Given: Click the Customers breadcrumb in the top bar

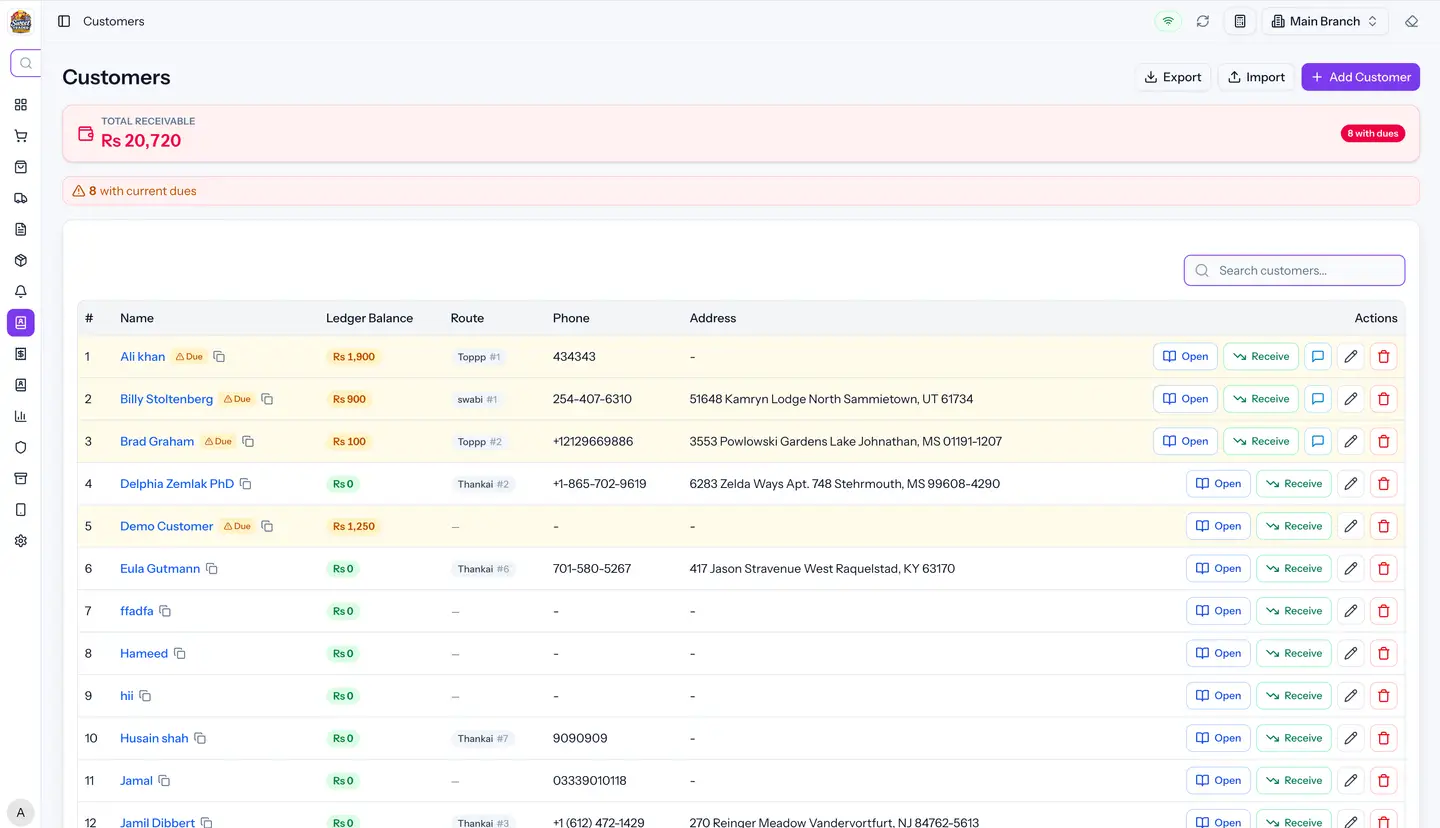Looking at the screenshot, I should point(114,21).
